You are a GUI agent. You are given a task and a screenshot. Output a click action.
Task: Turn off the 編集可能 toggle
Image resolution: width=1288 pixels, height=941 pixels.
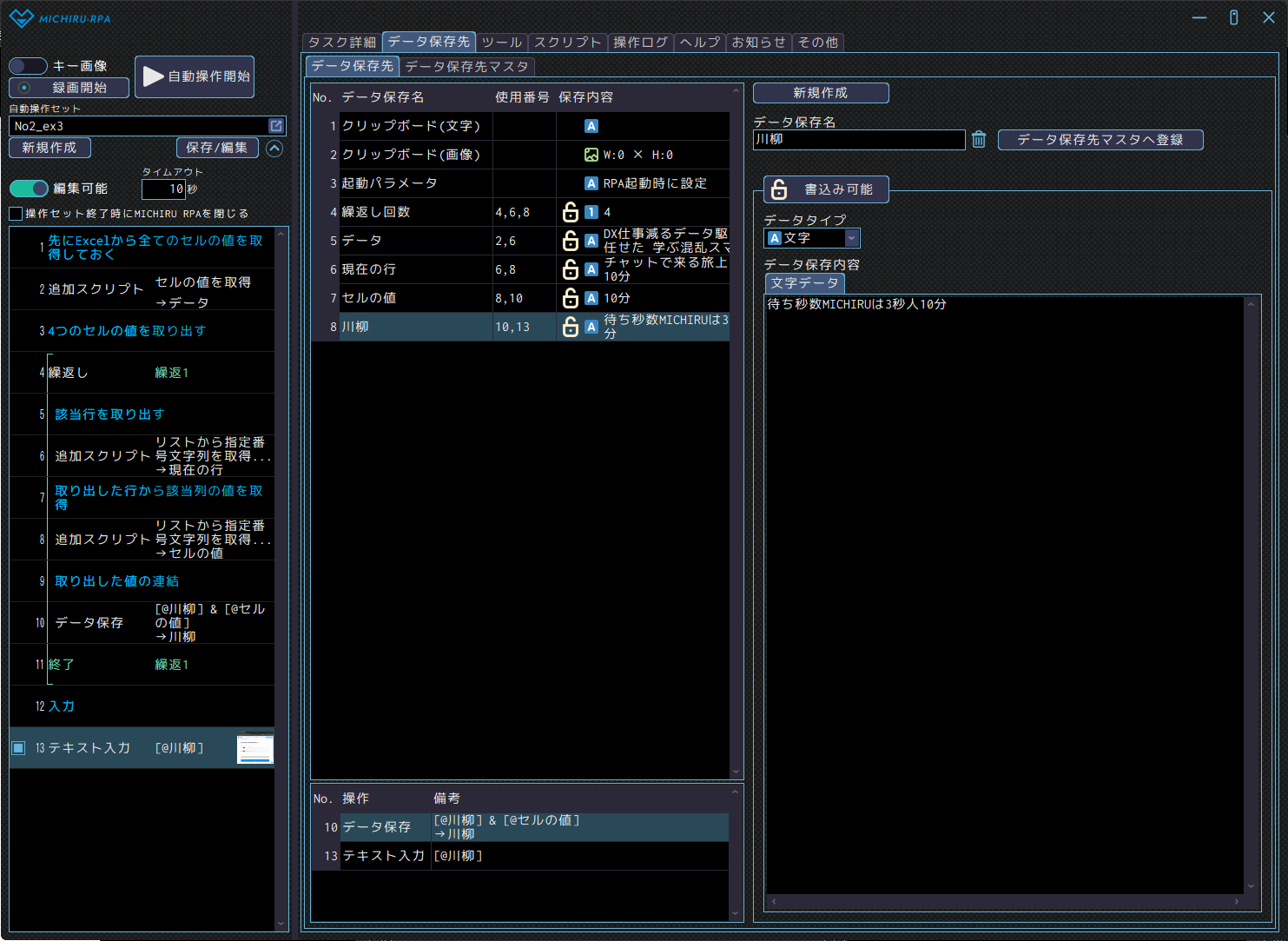coord(29,189)
